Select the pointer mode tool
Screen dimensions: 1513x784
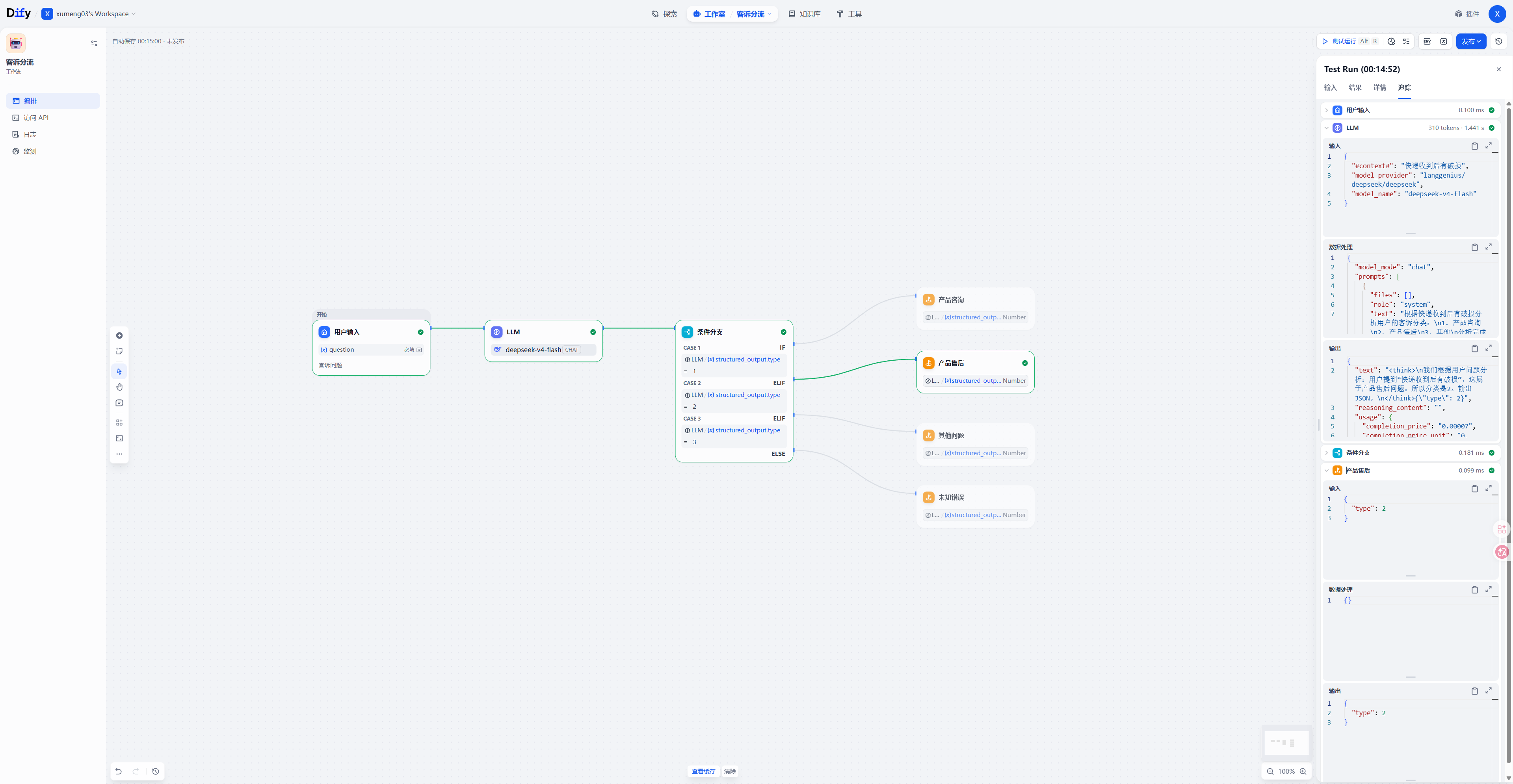[119, 371]
